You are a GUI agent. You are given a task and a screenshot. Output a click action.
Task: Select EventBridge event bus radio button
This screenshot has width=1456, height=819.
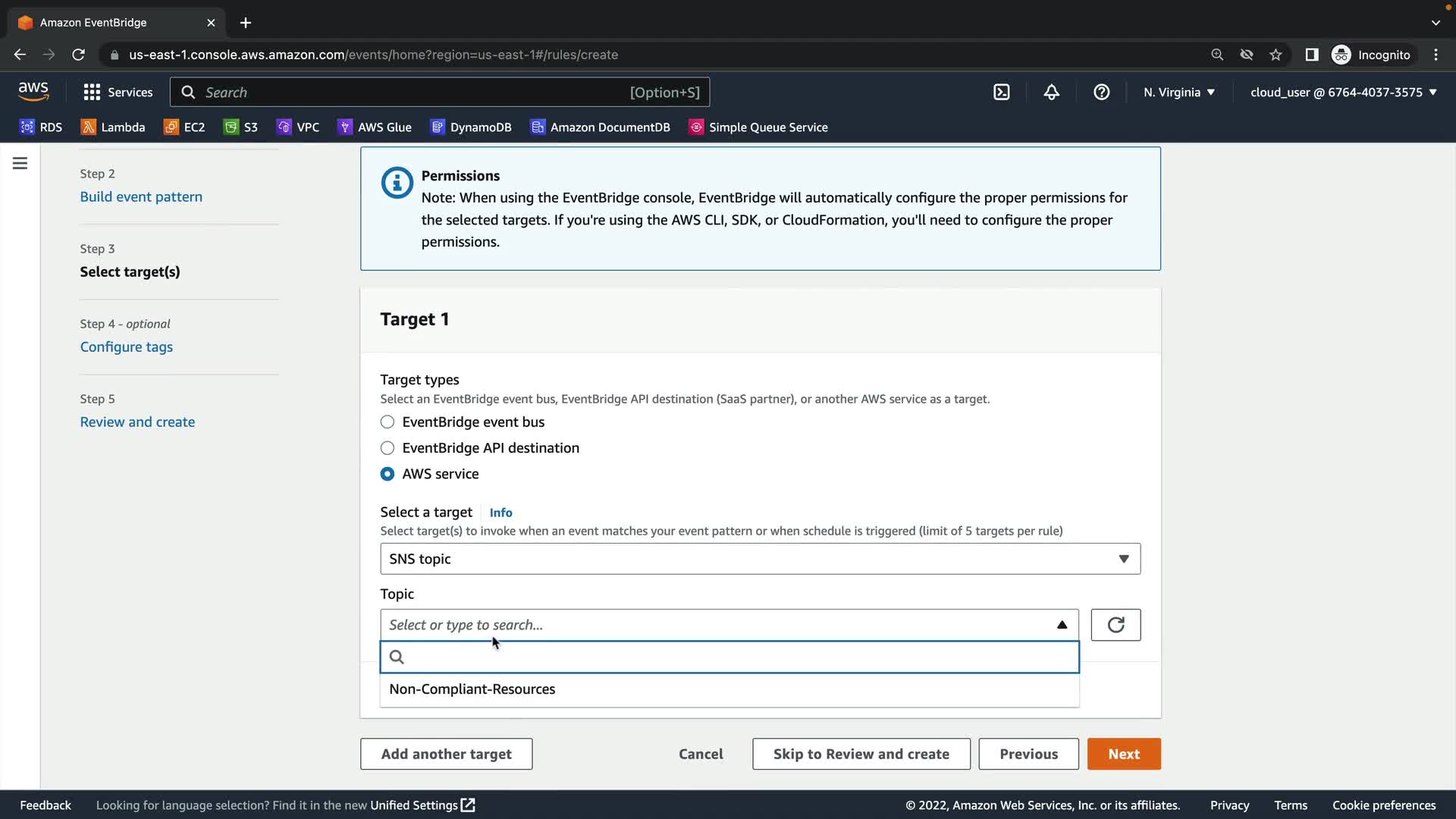click(388, 422)
